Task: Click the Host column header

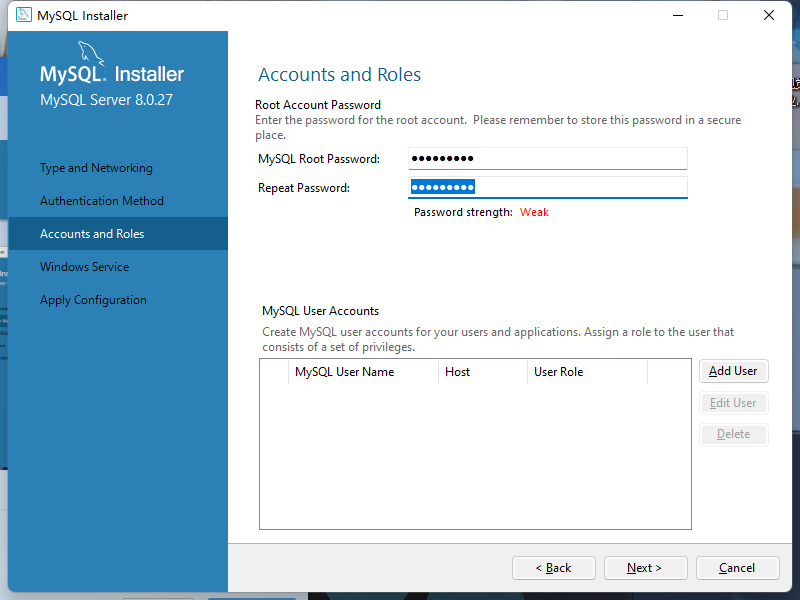Action: click(x=458, y=372)
